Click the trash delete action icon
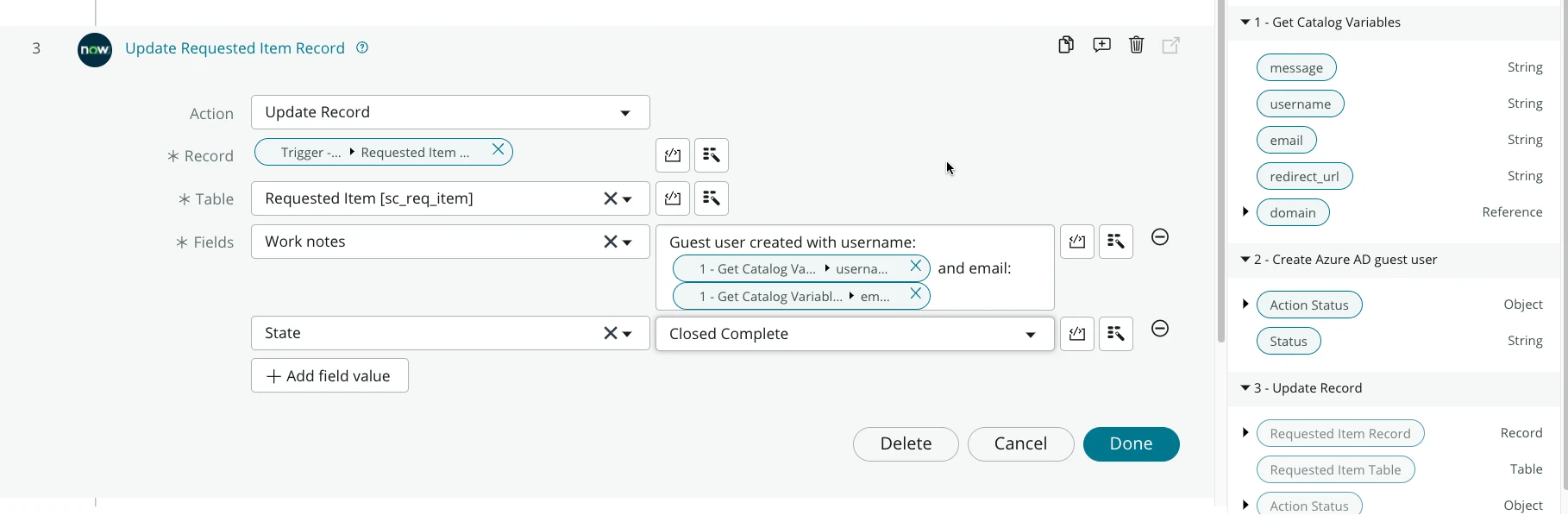The image size is (1568, 528). (1136, 45)
